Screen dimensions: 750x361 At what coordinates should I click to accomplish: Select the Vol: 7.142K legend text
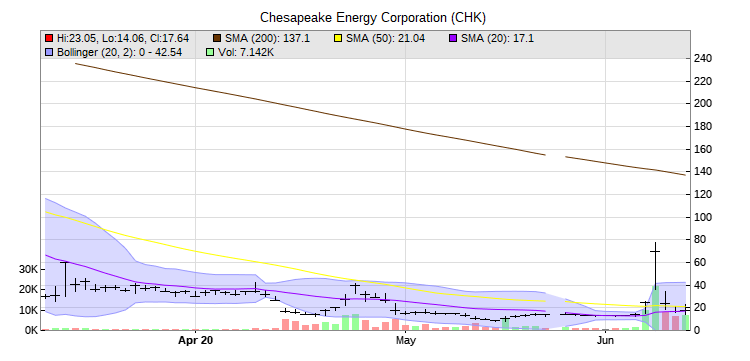246,52
